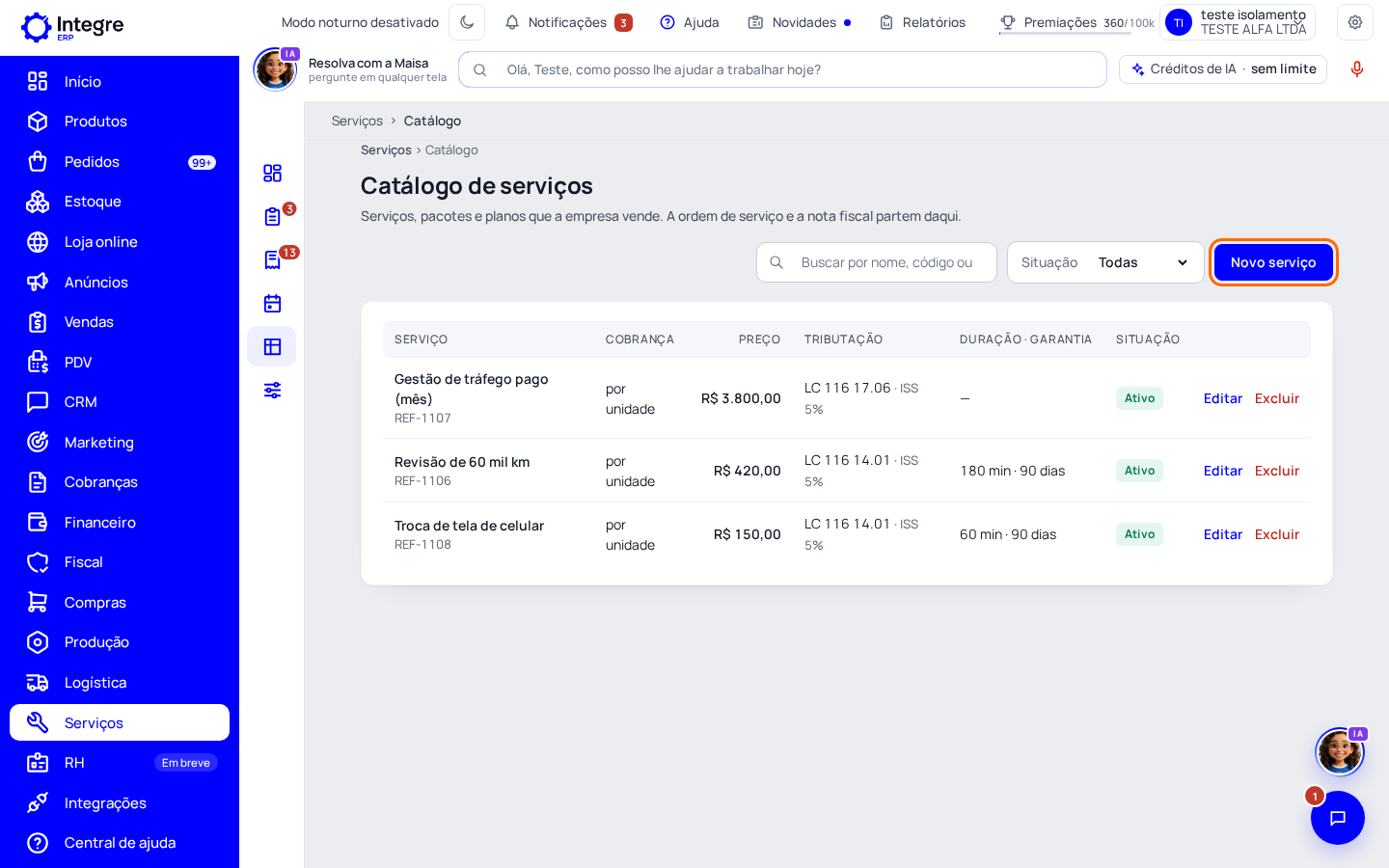Toggle the night mode moon button
Screen dimensions: 1389x868
tap(467, 22)
